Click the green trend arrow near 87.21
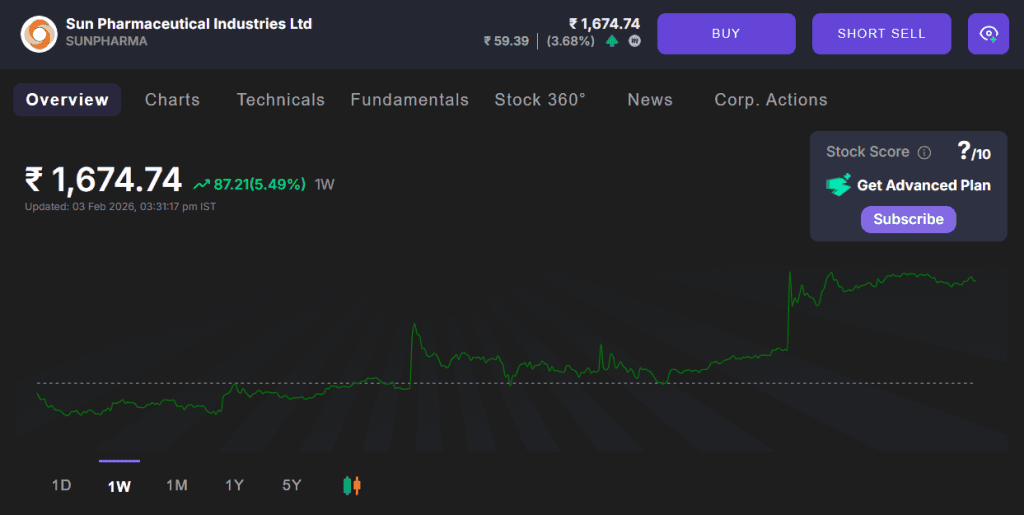 [201, 184]
